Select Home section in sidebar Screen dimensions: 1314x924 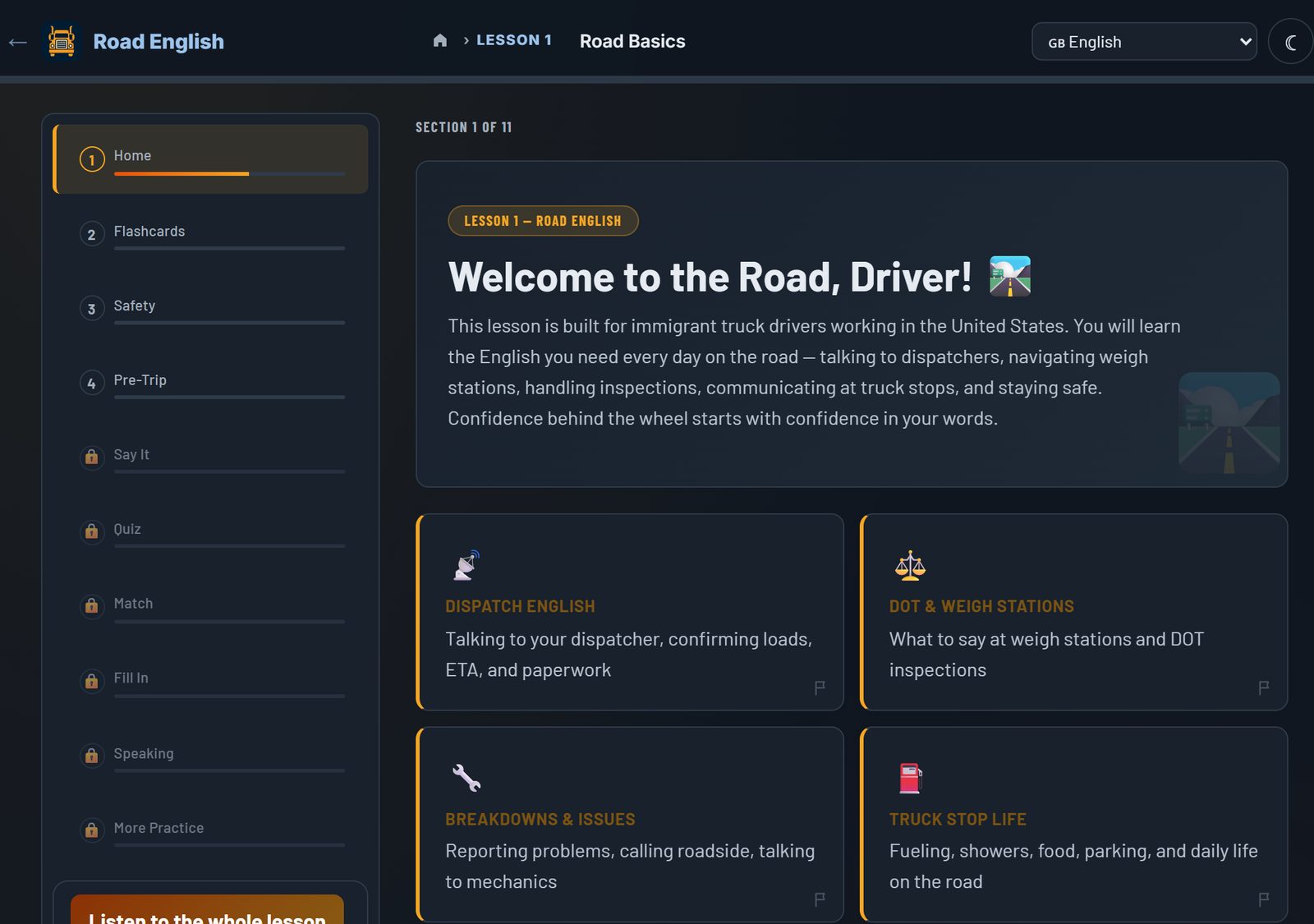[x=210, y=159]
